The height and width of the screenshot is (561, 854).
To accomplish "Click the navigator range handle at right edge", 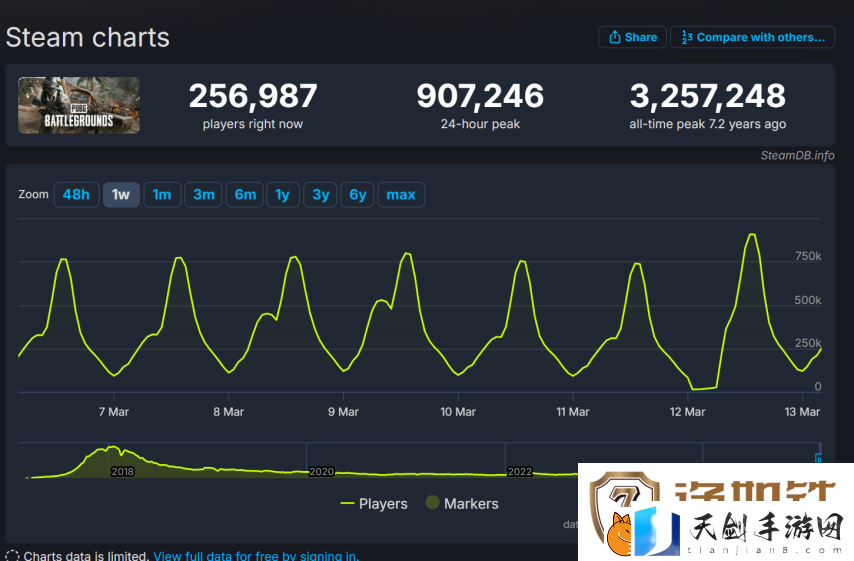I will click(x=818, y=459).
